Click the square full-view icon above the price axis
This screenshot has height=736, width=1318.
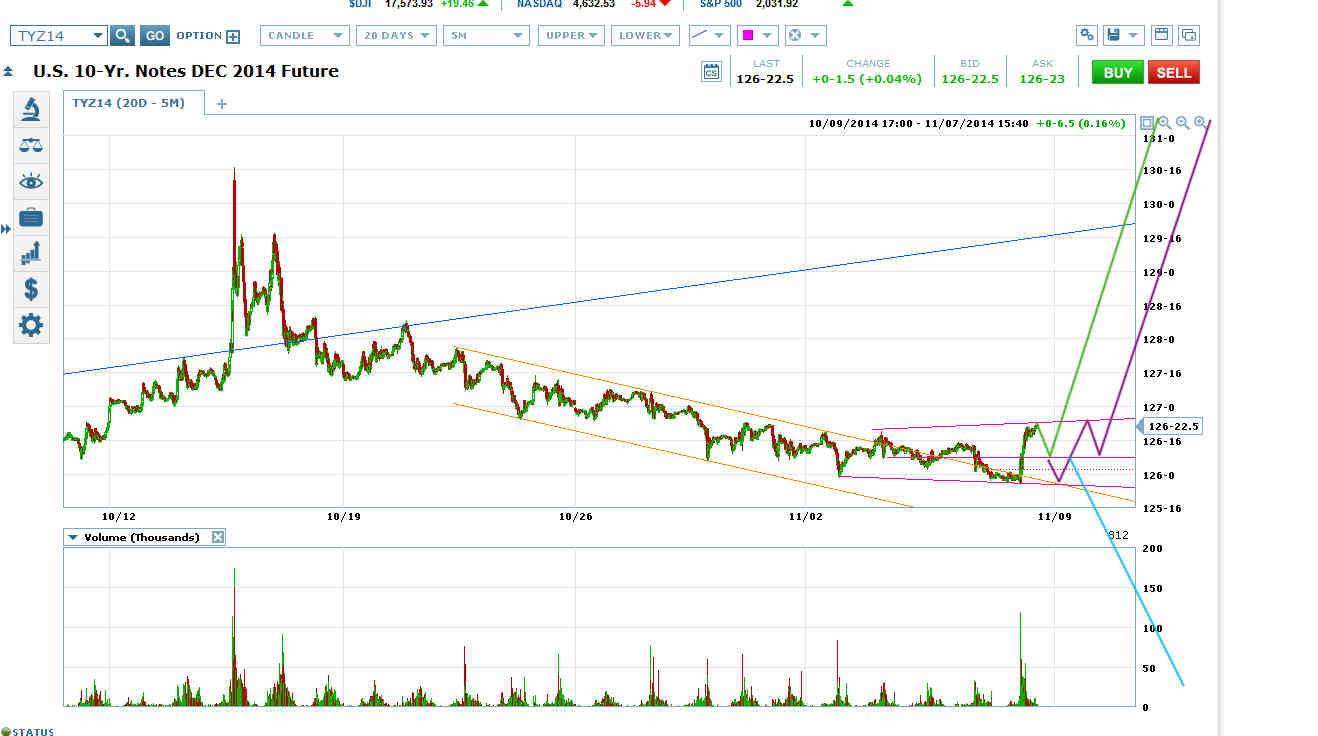[1147, 123]
